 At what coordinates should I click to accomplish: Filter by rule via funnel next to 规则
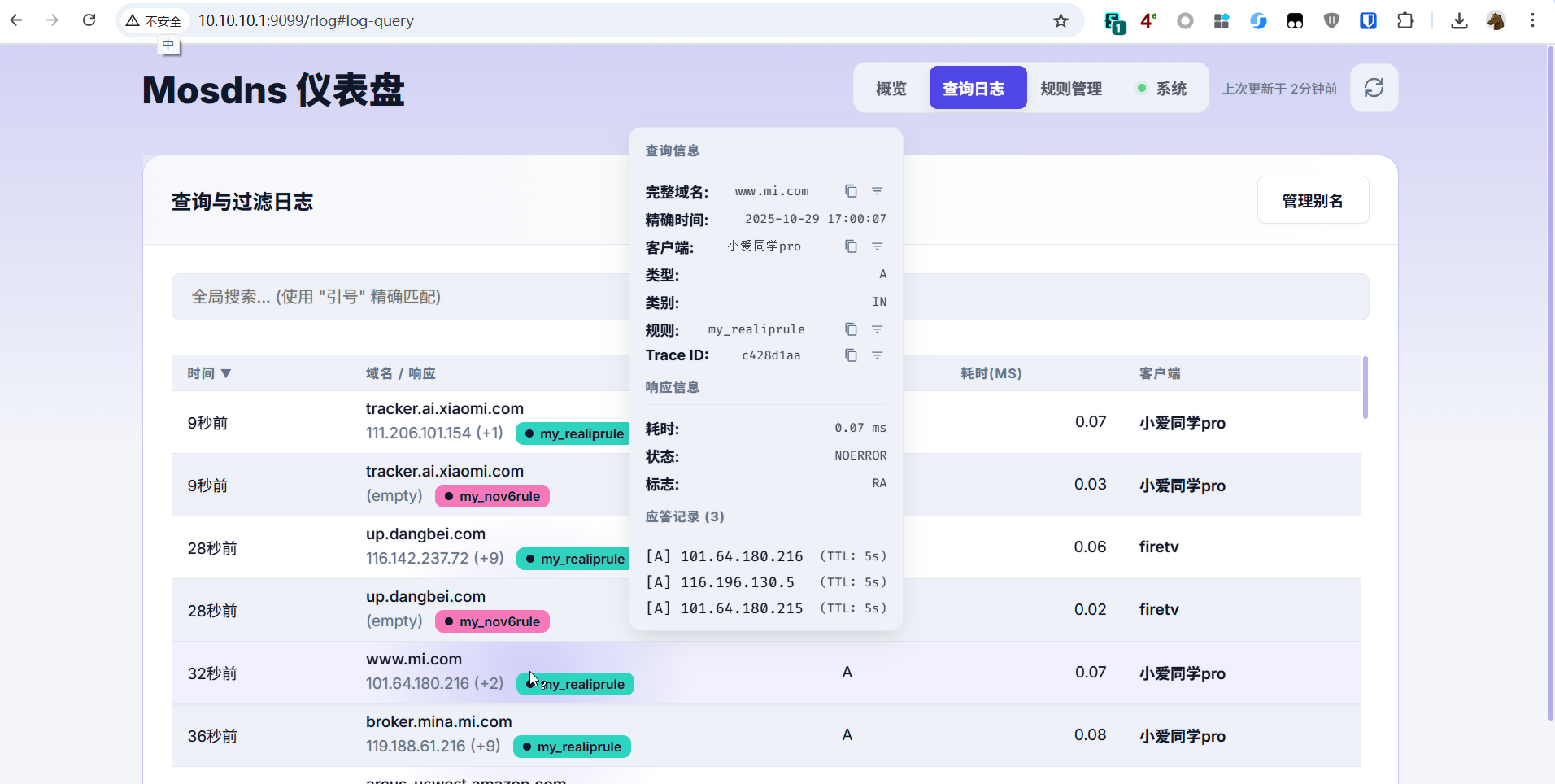click(x=878, y=329)
